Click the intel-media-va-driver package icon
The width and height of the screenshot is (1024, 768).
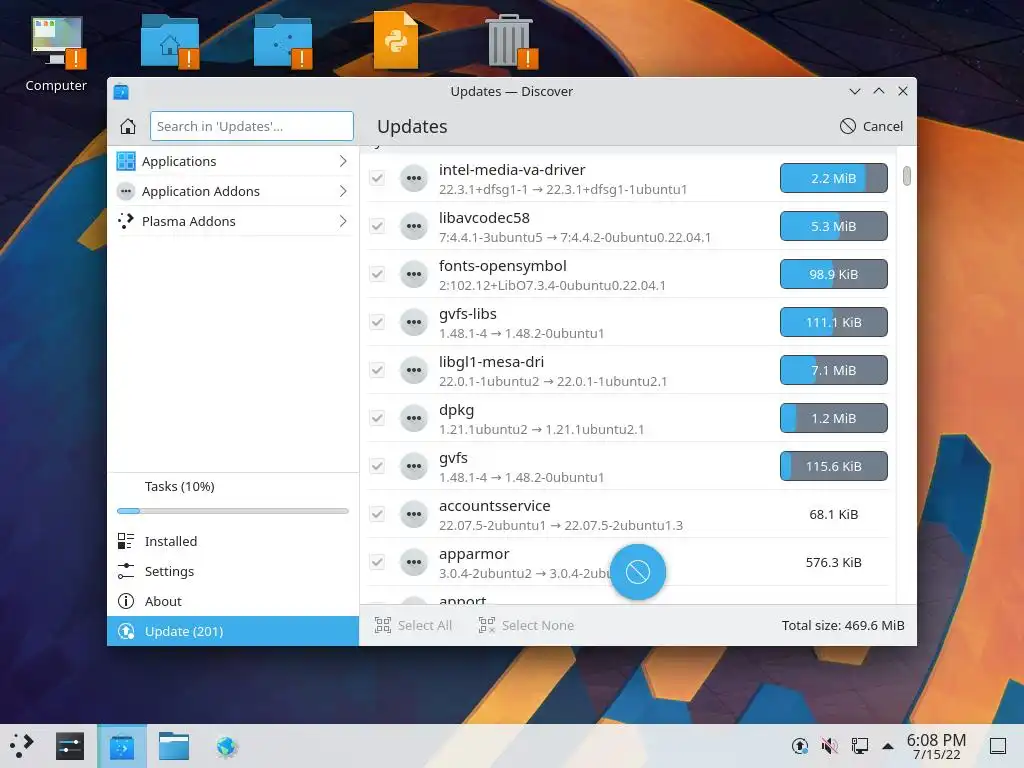[x=414, y=178]
